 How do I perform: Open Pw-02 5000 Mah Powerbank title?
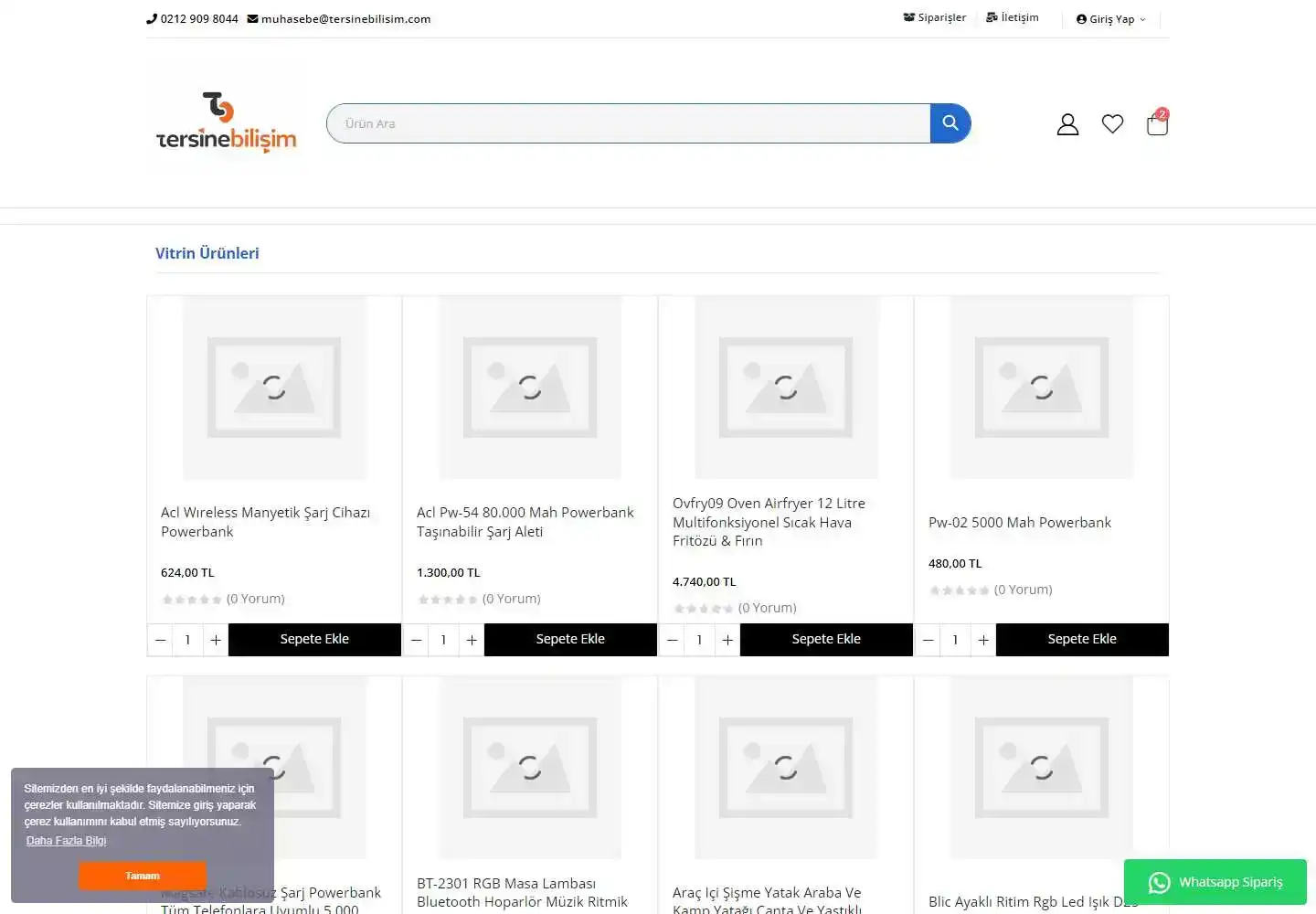[1020, 522]
